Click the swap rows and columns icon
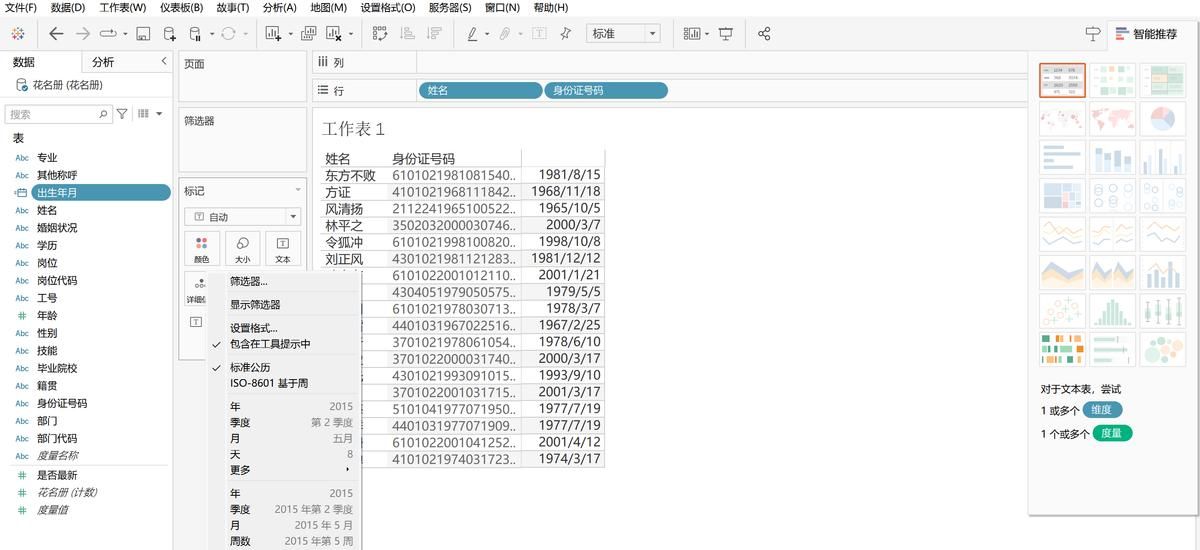1200x550 pixels. pyautogui.click(x=380, y=34)
